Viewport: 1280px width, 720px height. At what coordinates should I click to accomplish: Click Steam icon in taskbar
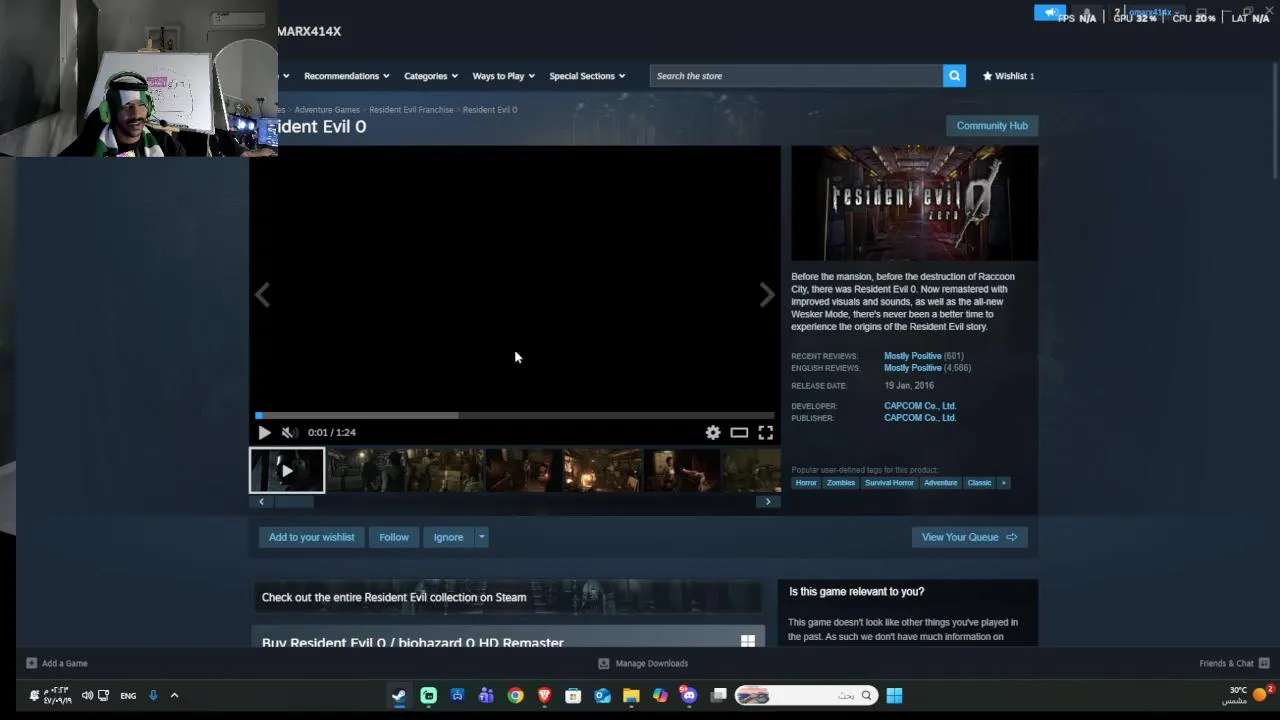(399, 696)
